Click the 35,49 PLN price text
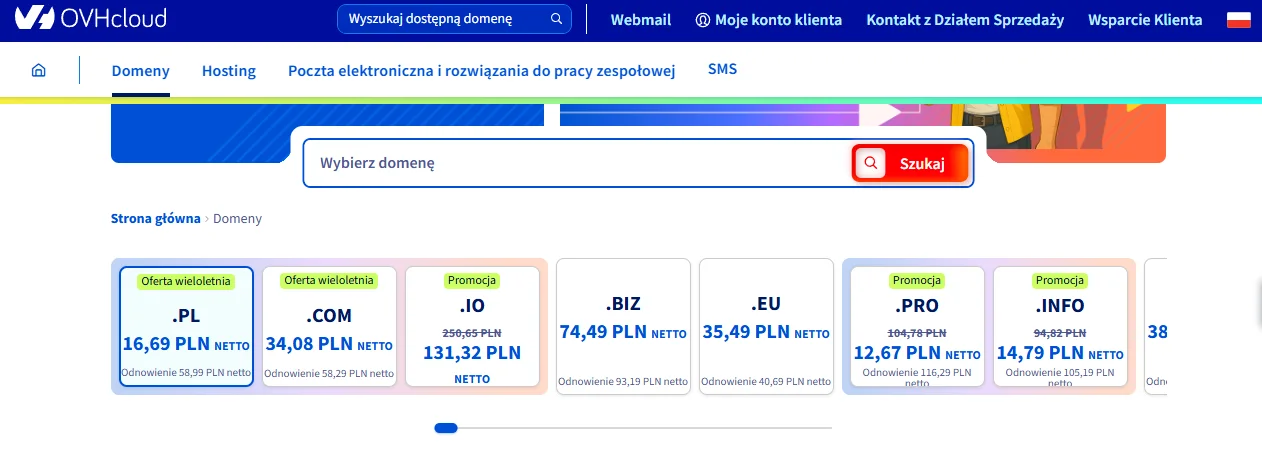 746,332
